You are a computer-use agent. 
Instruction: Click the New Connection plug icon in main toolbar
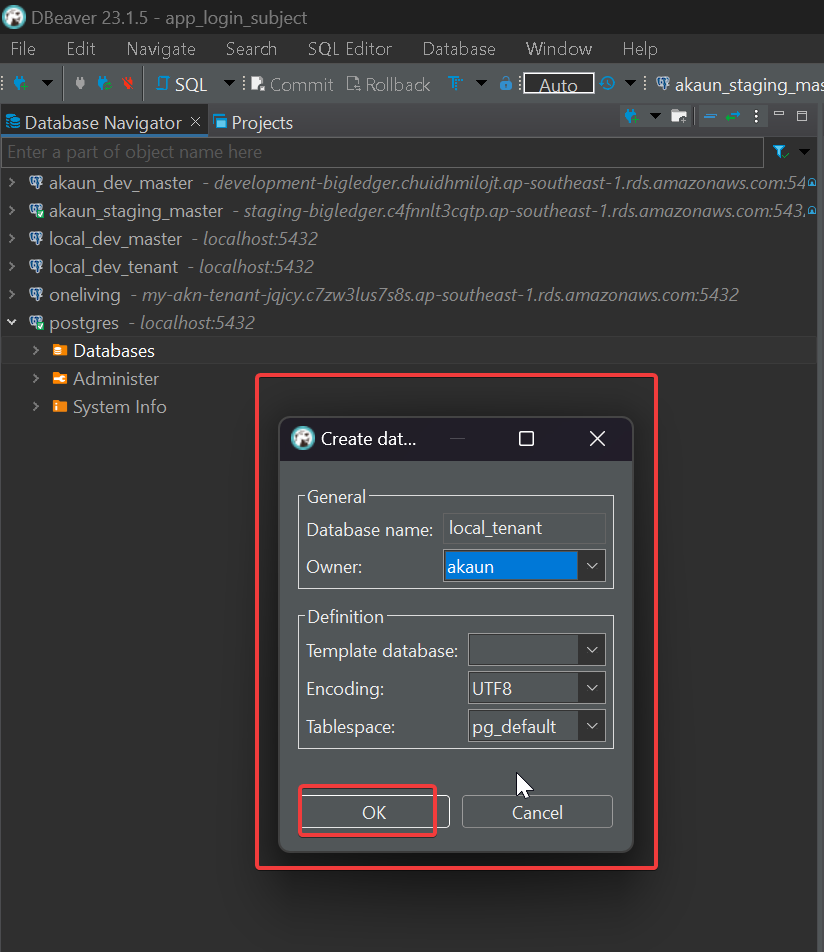(19, 84)
